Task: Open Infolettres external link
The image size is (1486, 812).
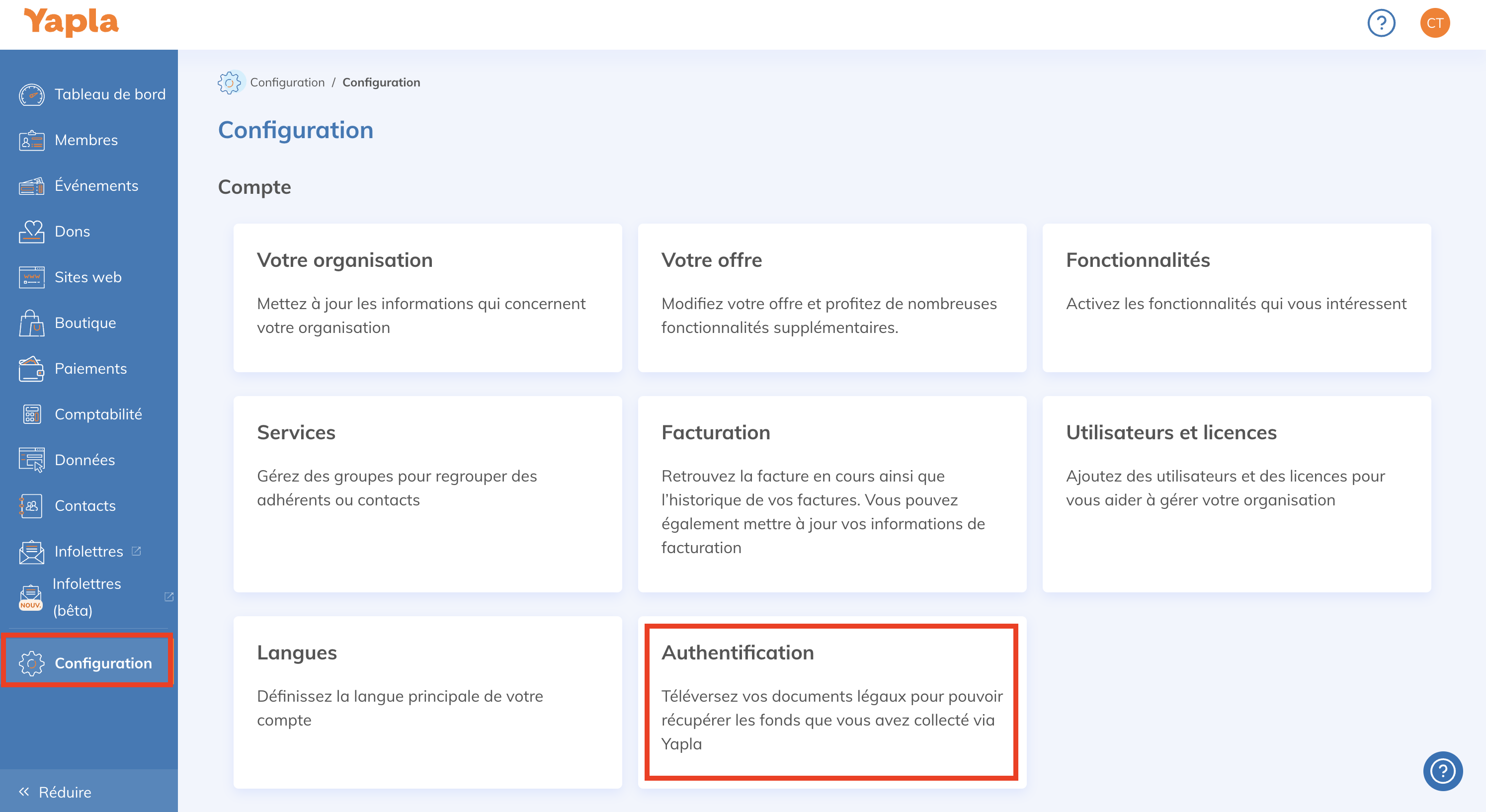Action: pos(88,551)
